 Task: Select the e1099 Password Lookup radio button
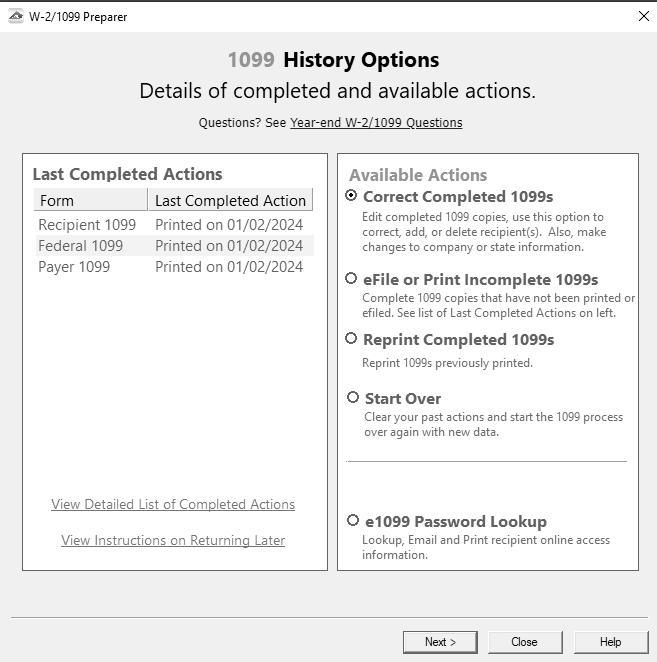[x=353, y=521]
